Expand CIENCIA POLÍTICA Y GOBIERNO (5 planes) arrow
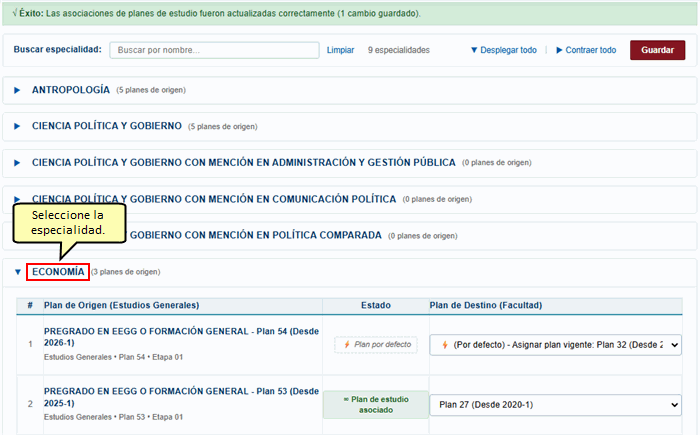The width and height of the screenshot is (700, 435). tap(17, 126)
